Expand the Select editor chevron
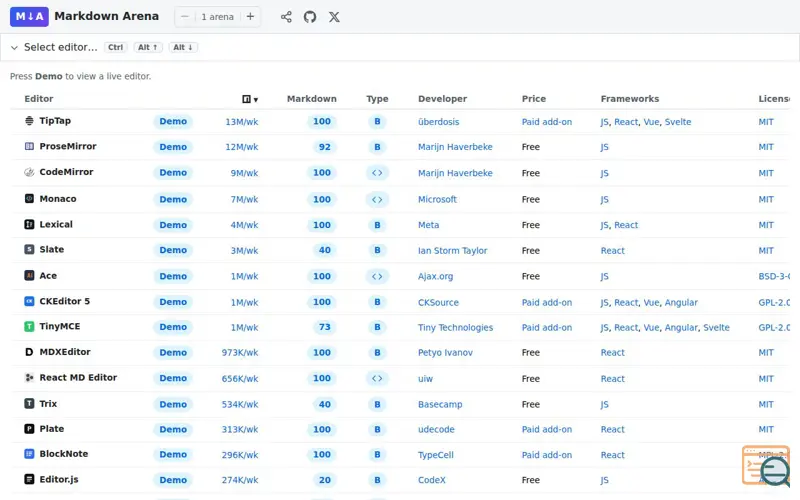The height and width of the screenshot is (500, 800). click(14, 47)
